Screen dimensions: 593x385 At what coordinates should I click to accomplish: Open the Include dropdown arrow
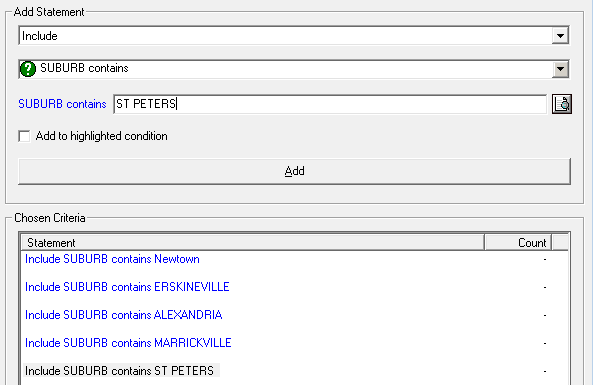tap(560, 36)
